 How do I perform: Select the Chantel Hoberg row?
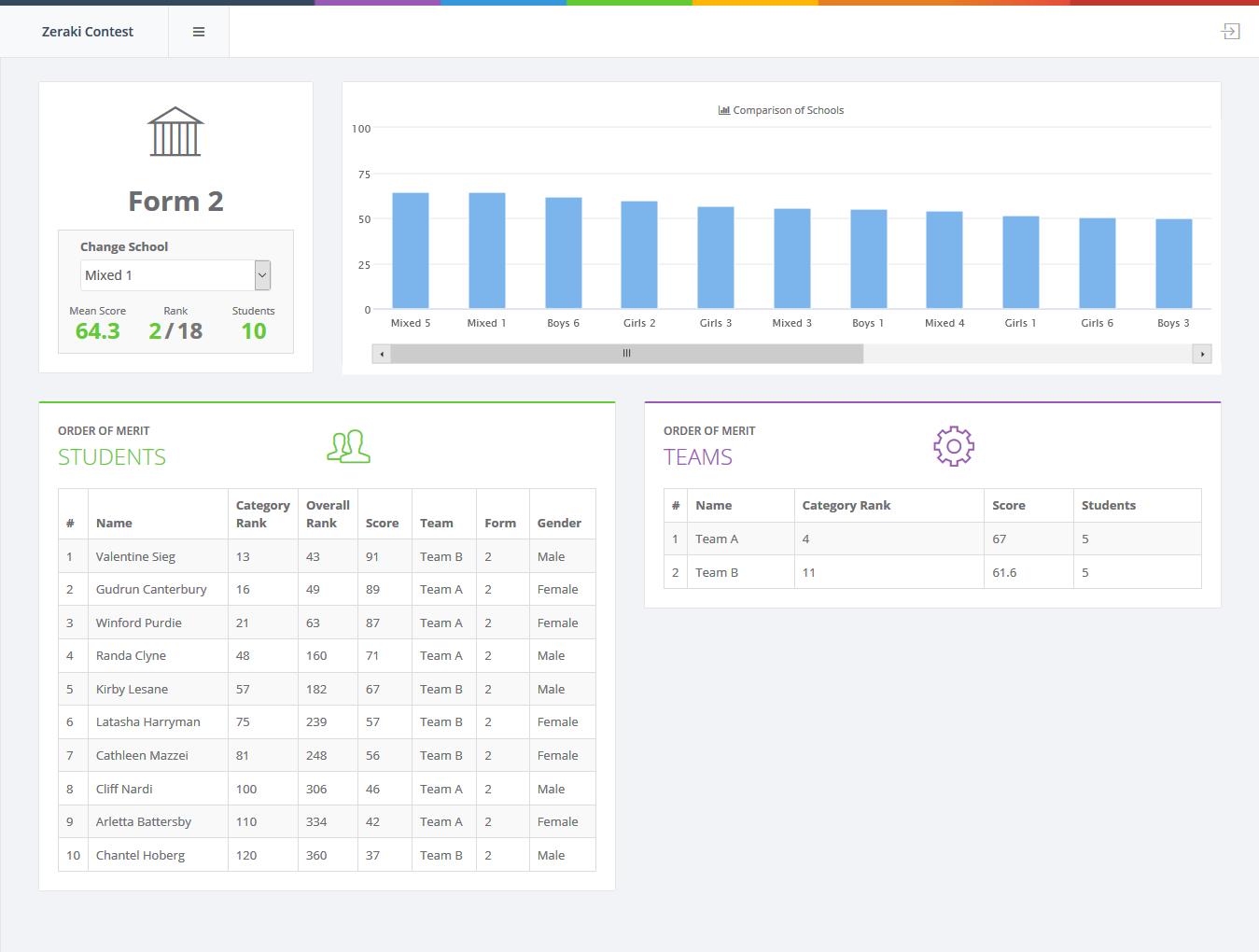click(x=327, y=855)
